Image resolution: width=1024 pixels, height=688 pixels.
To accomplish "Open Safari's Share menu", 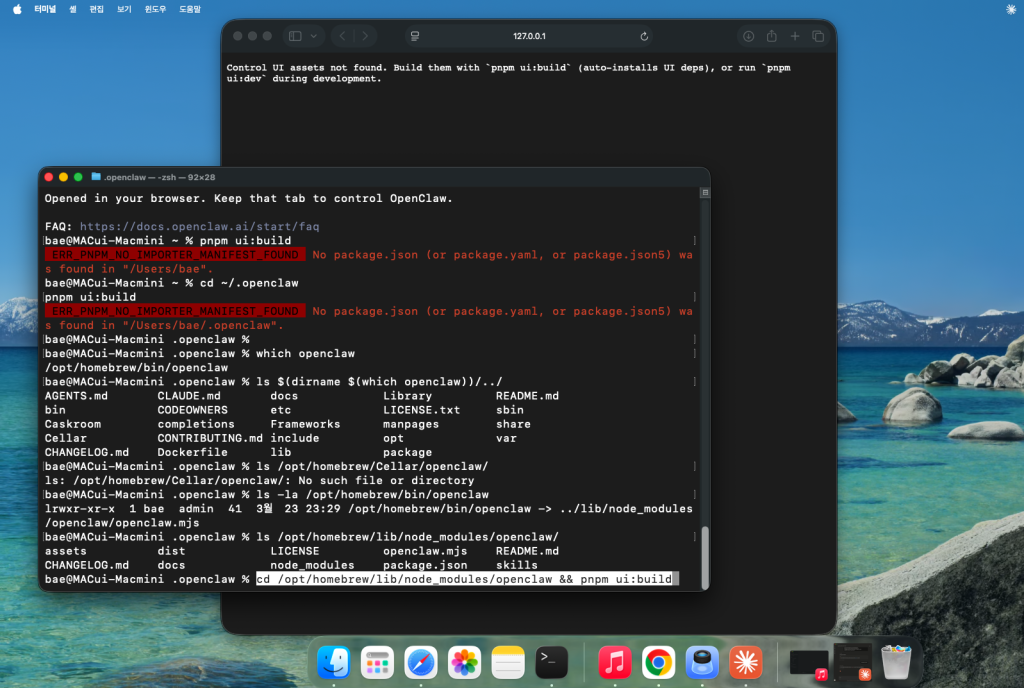I will pos(771,36).
